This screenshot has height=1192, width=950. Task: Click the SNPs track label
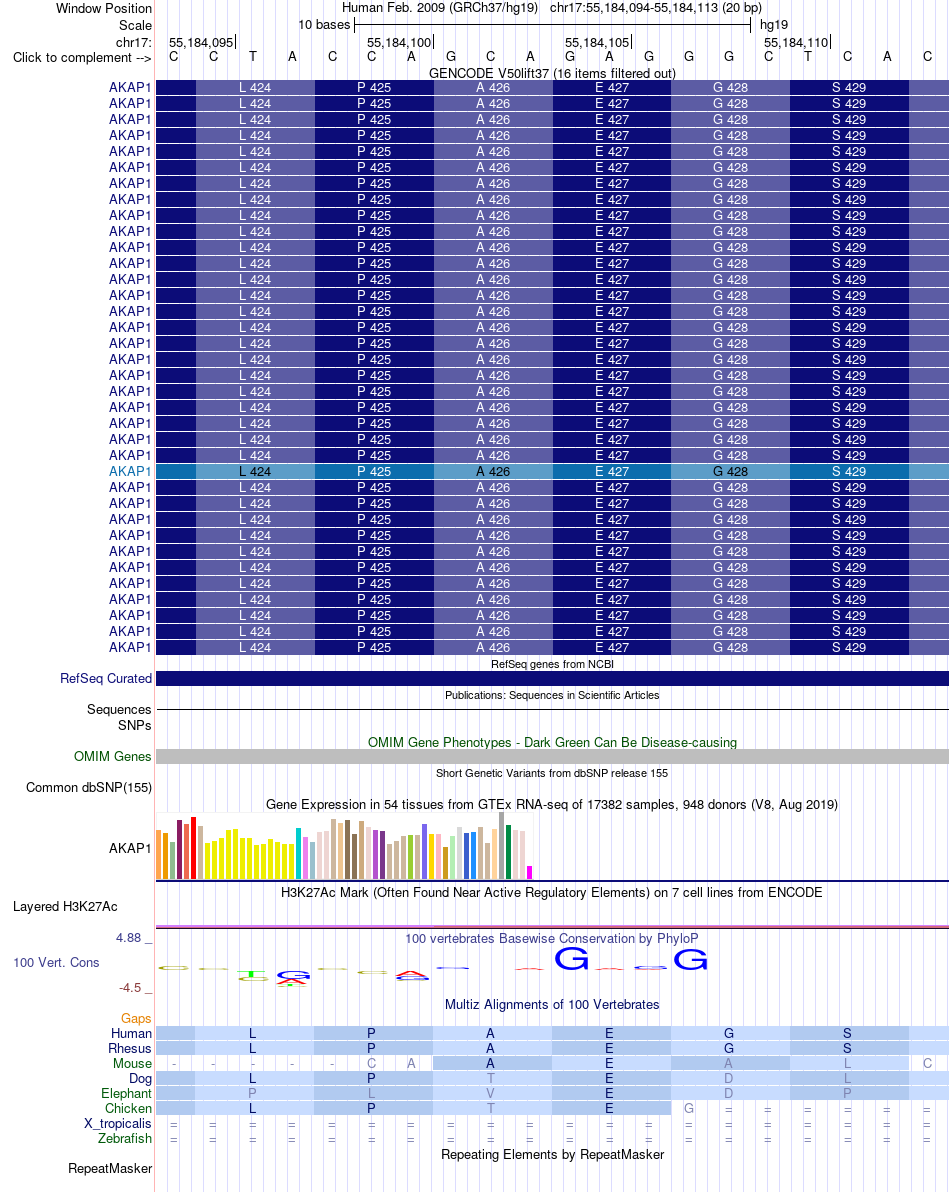point(135,725)
